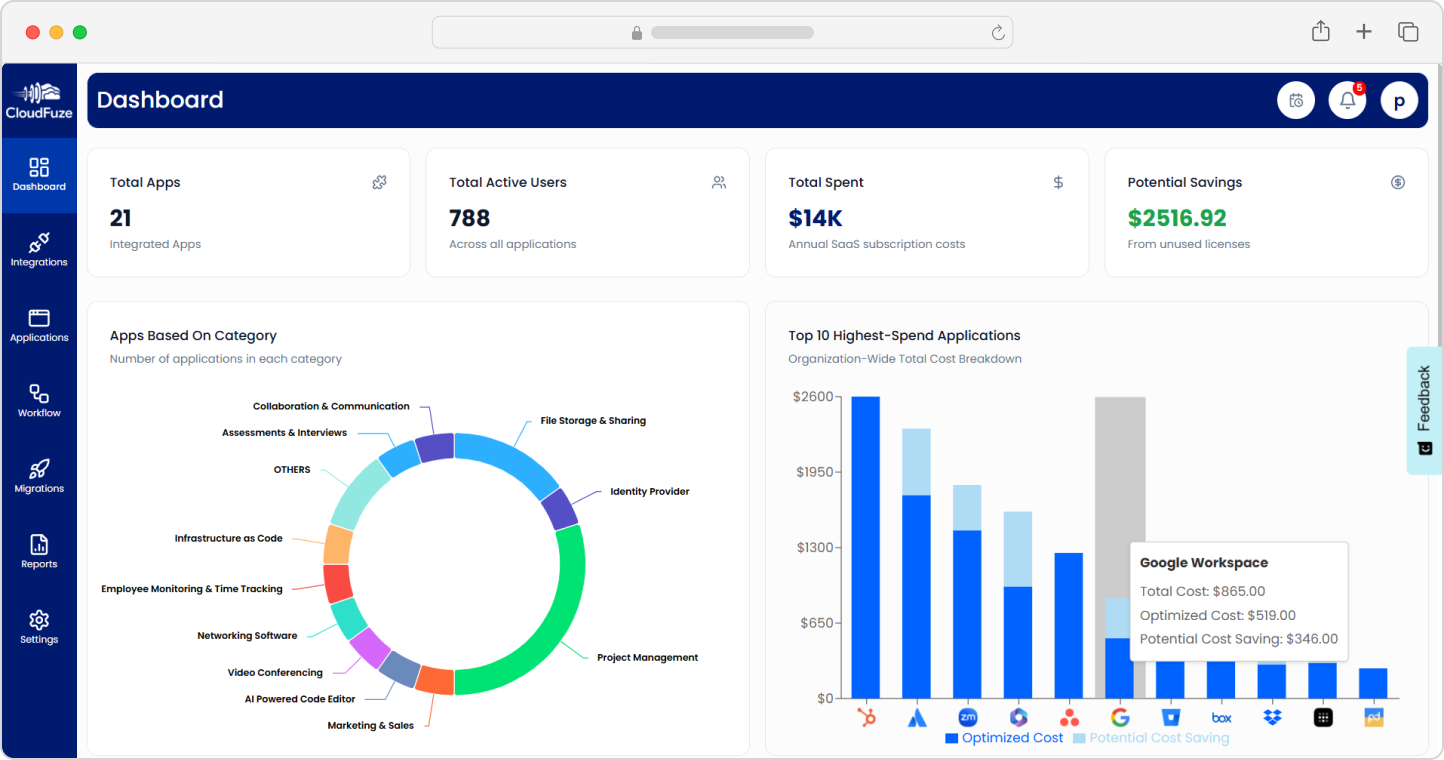Open Settings from the sidebar gear icon
Image resolution: width=1444 pixels, height=760 pixels.
(x=39, y=624)
